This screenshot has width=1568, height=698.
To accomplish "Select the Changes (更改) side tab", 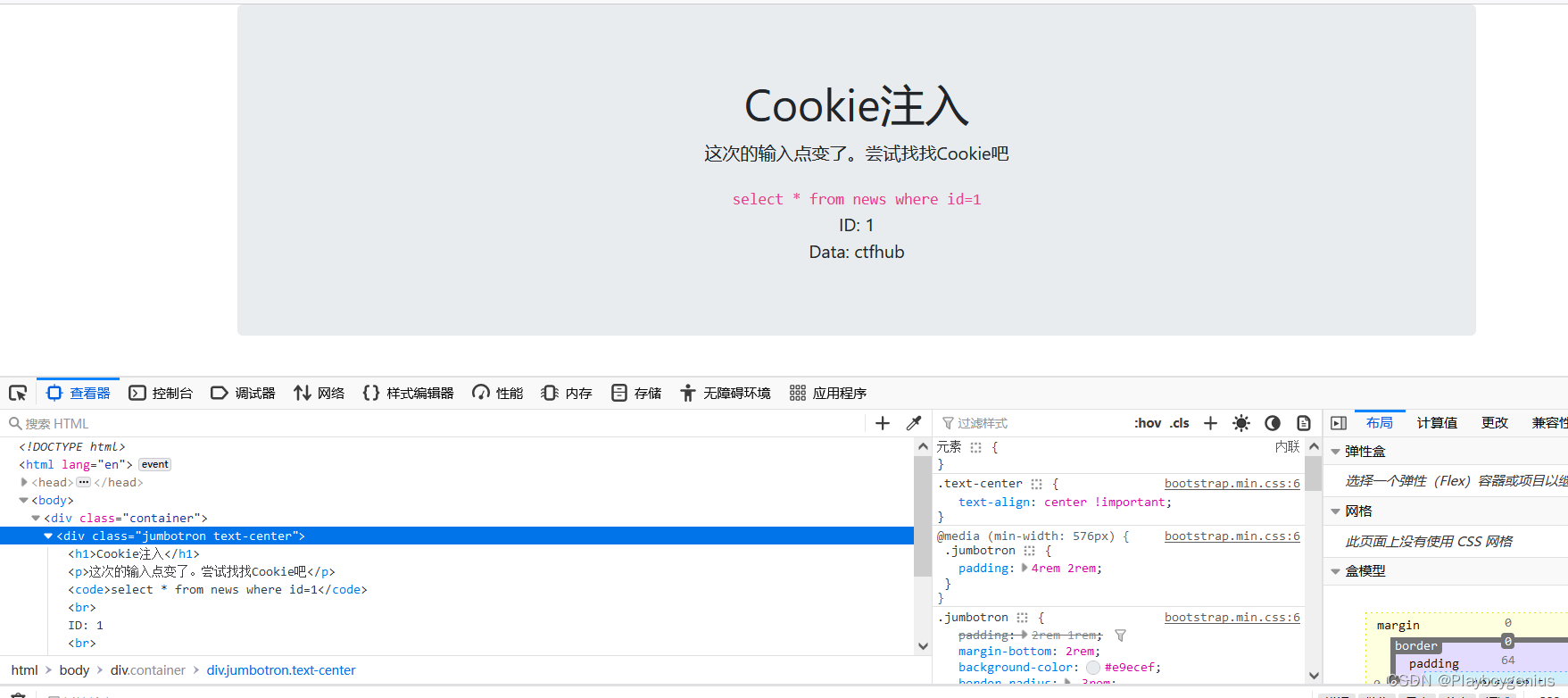I will point(1495,422).
